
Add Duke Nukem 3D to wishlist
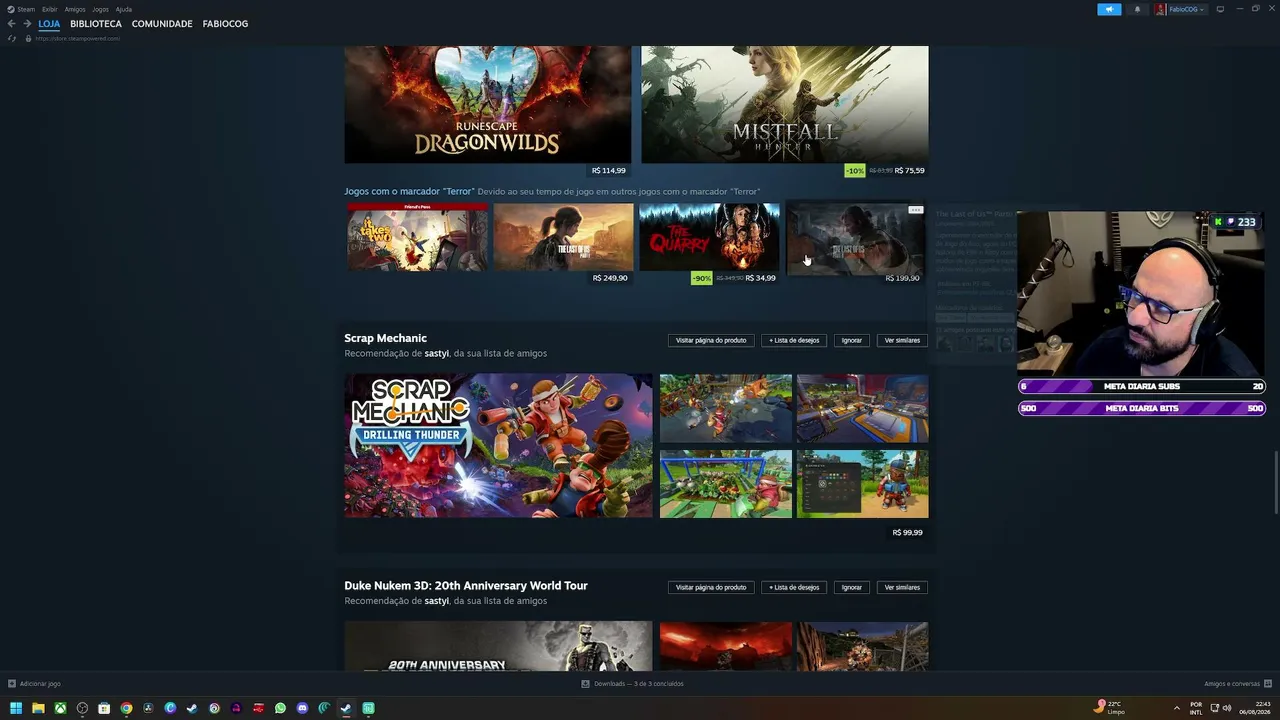(794, 587)
